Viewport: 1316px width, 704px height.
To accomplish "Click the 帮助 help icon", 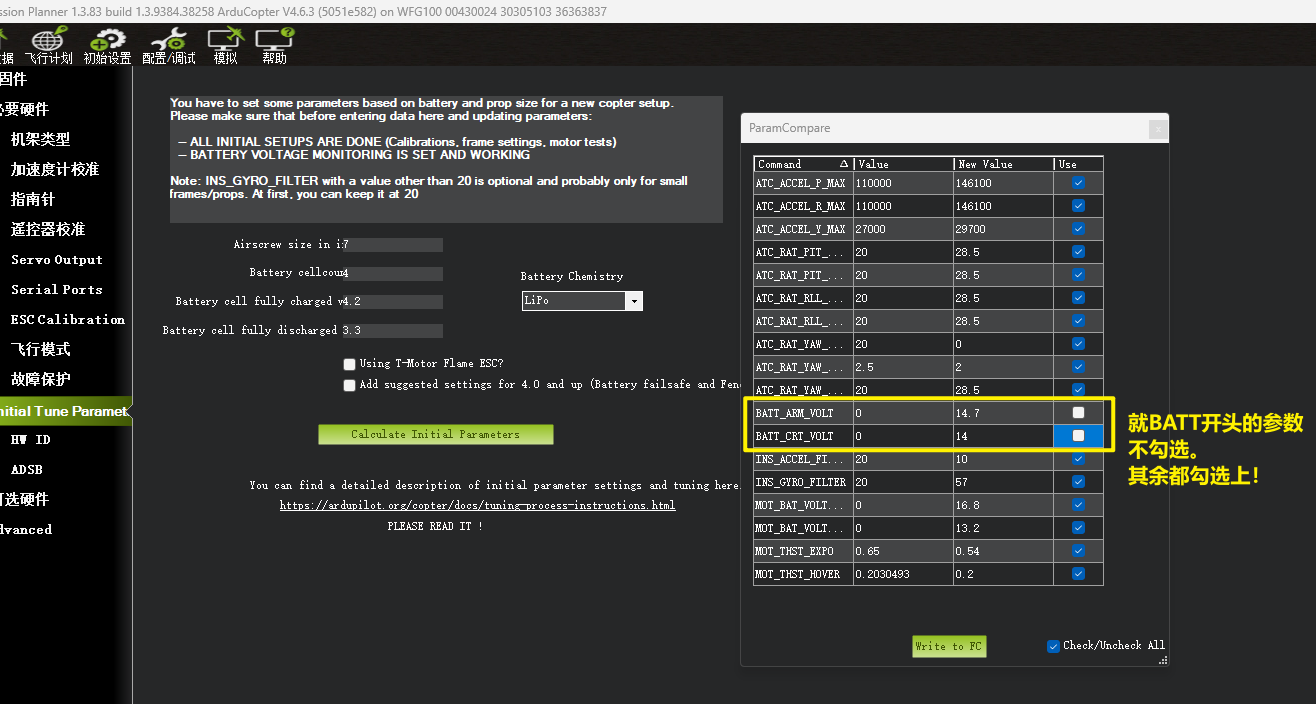I will pos(274,41).
